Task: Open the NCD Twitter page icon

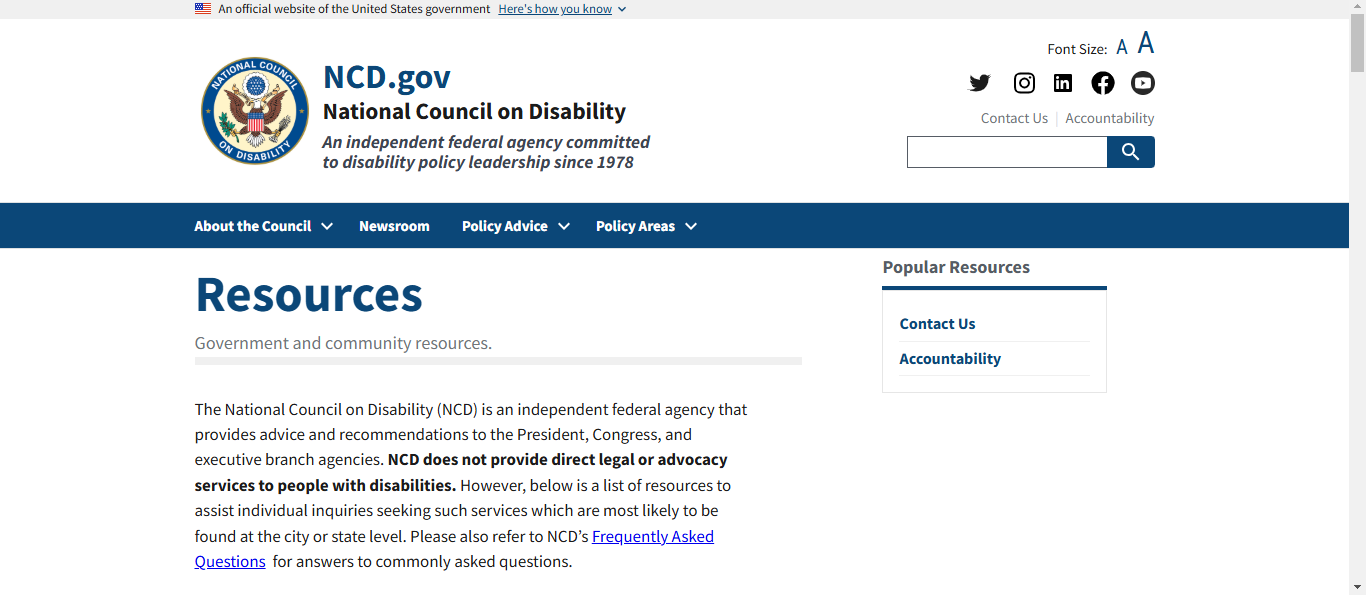Action: coord(980,83)
